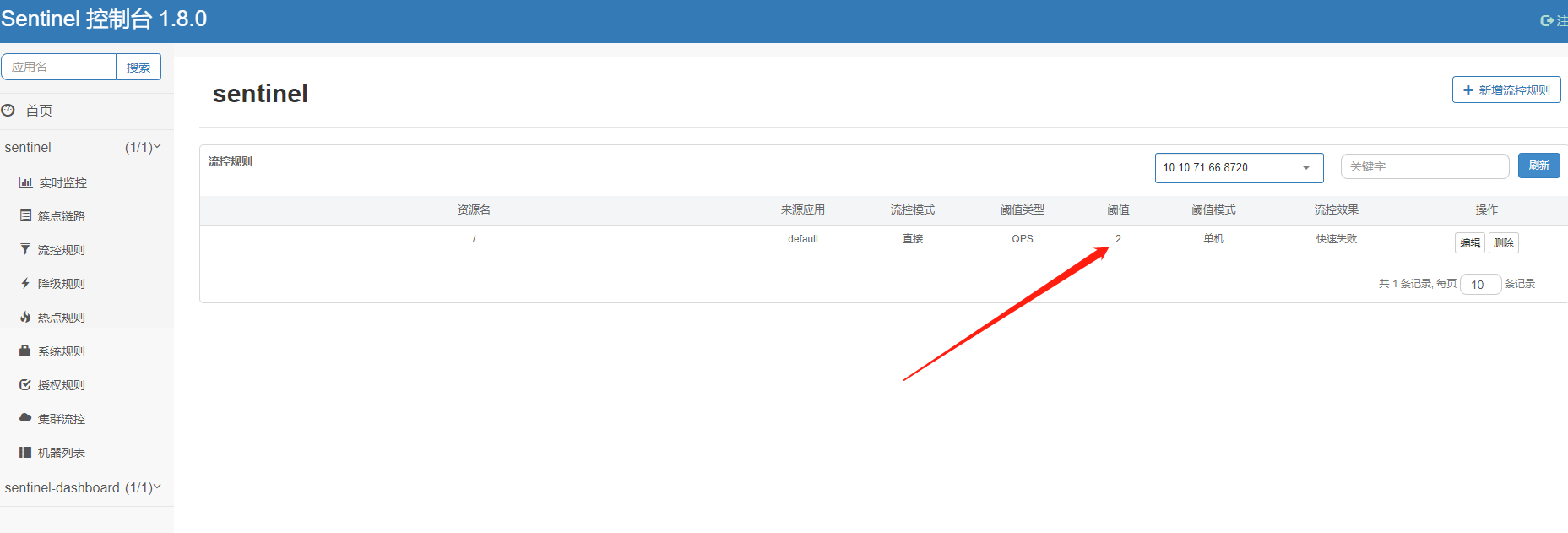Select the sentinel-dashboard app name in sidebar

62,487
